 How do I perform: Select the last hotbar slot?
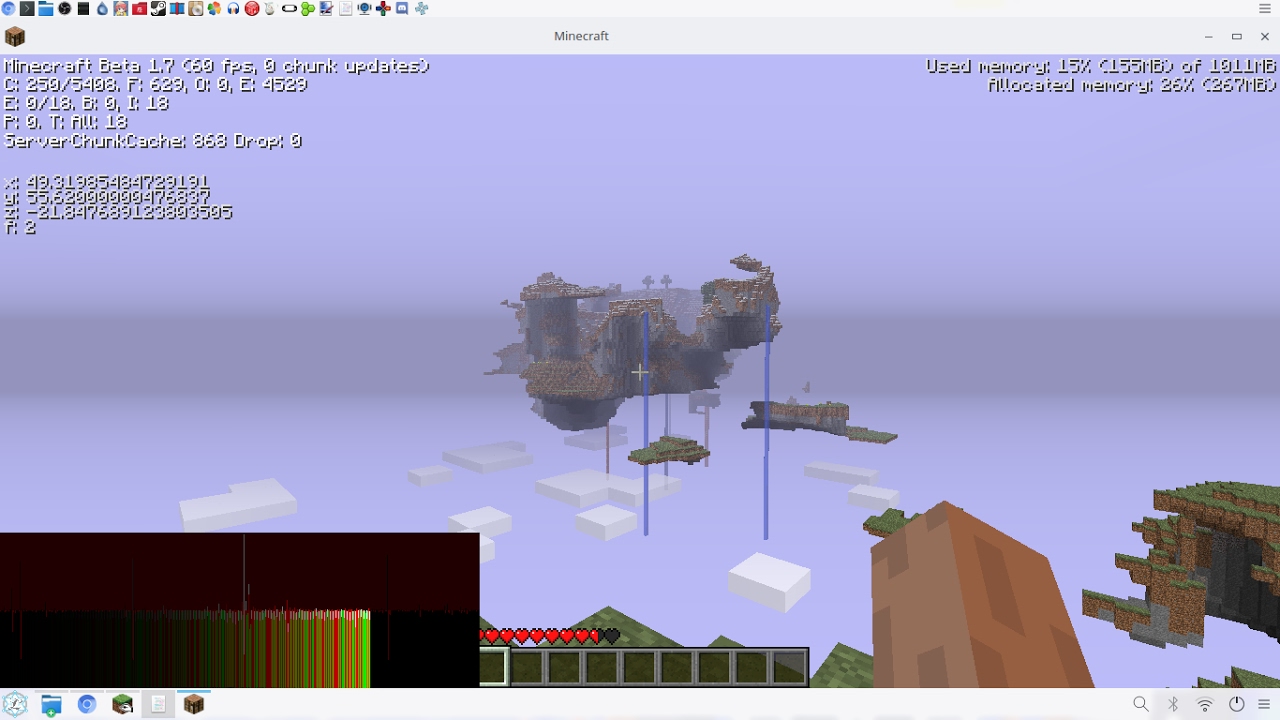point(790,667)
